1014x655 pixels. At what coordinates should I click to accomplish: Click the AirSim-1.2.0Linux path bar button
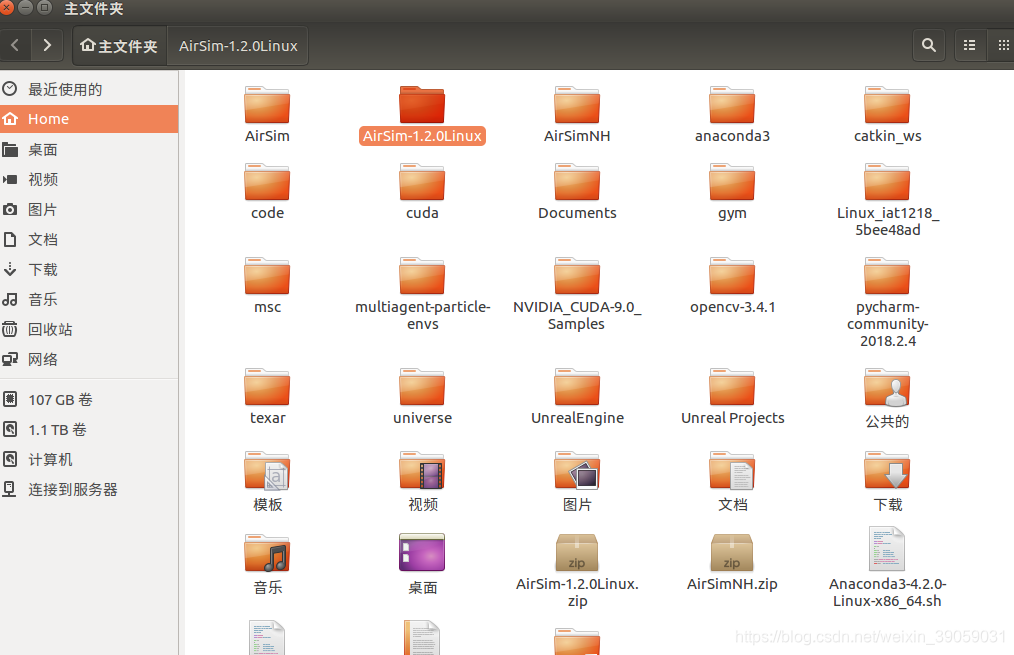click(x=238, y=46)
